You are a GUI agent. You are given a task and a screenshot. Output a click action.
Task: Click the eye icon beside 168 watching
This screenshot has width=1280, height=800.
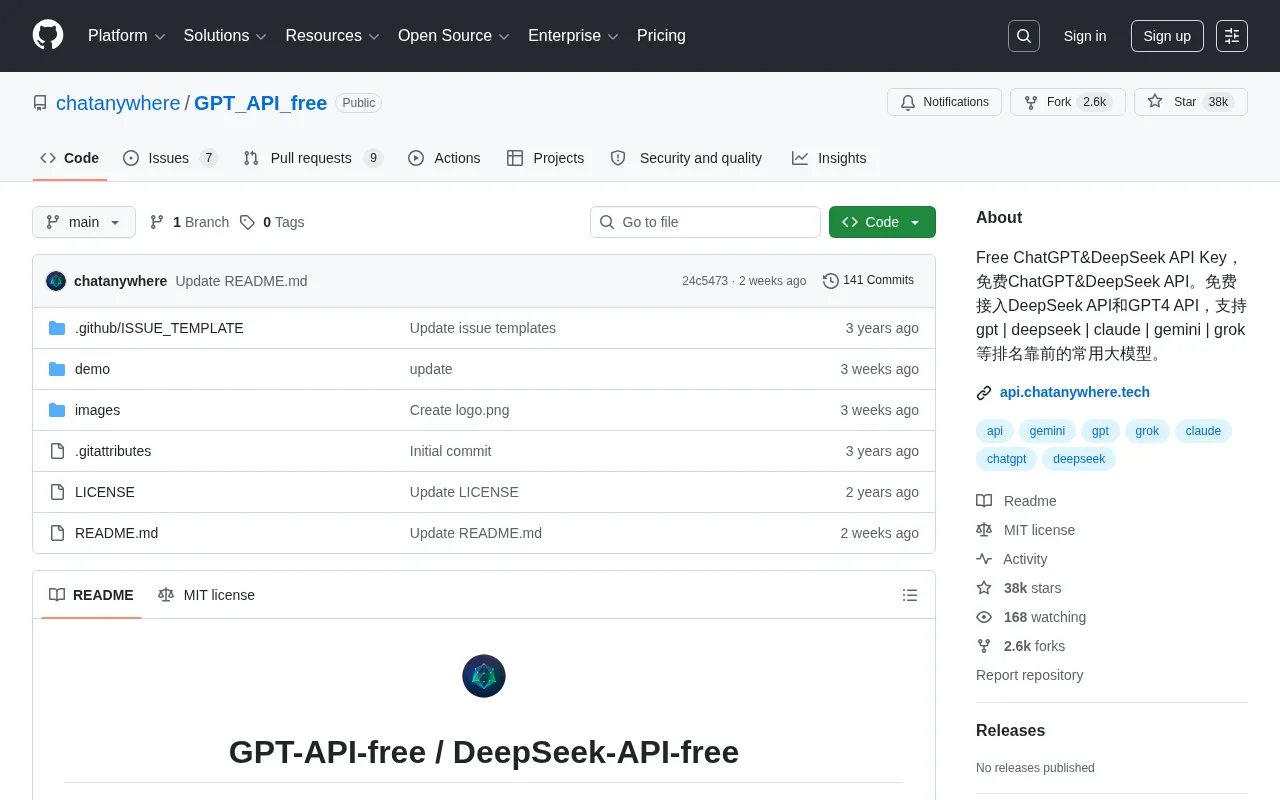tap(984, 617)
